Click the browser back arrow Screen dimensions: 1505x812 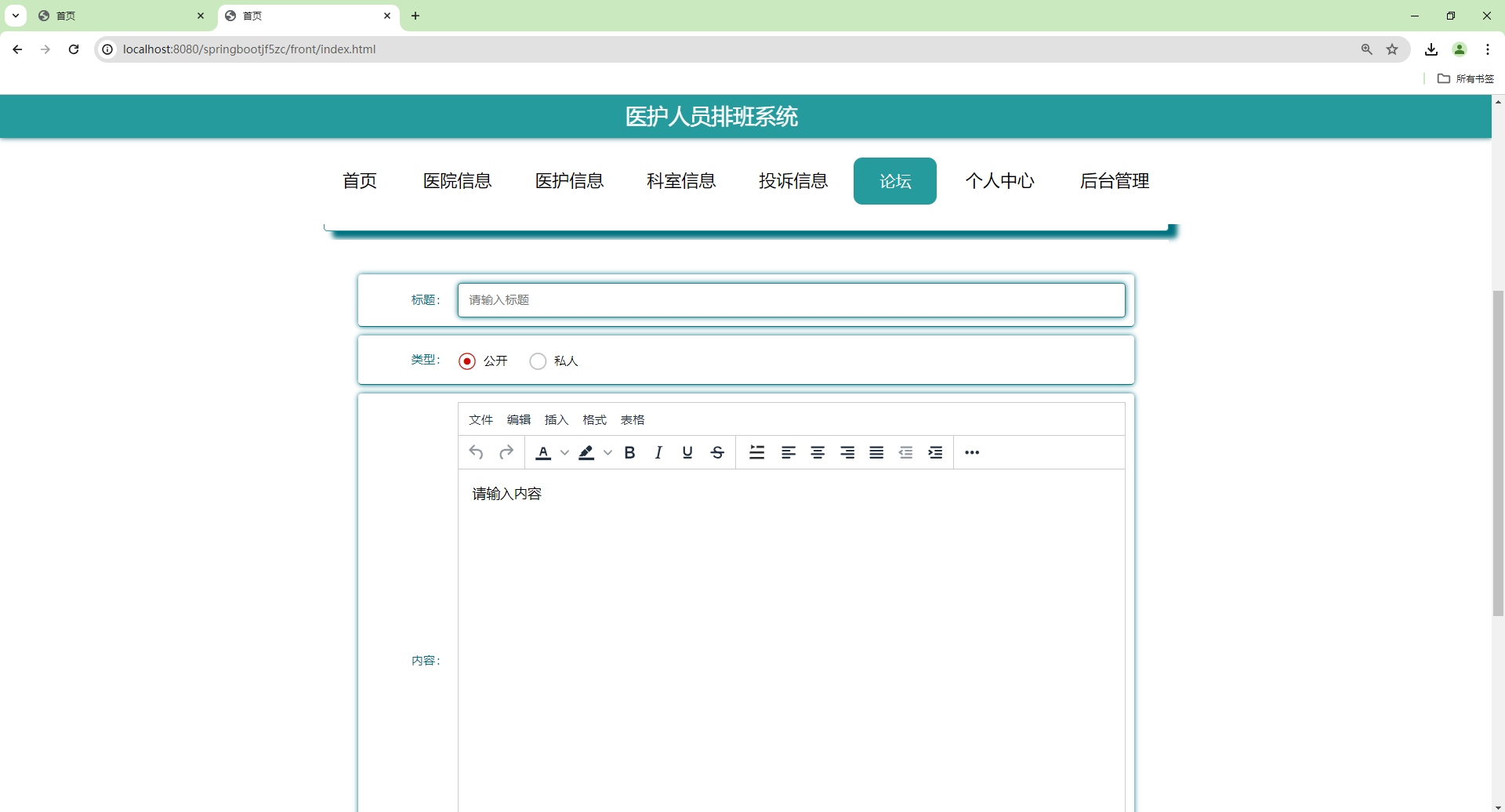click(x=17, y=49)
